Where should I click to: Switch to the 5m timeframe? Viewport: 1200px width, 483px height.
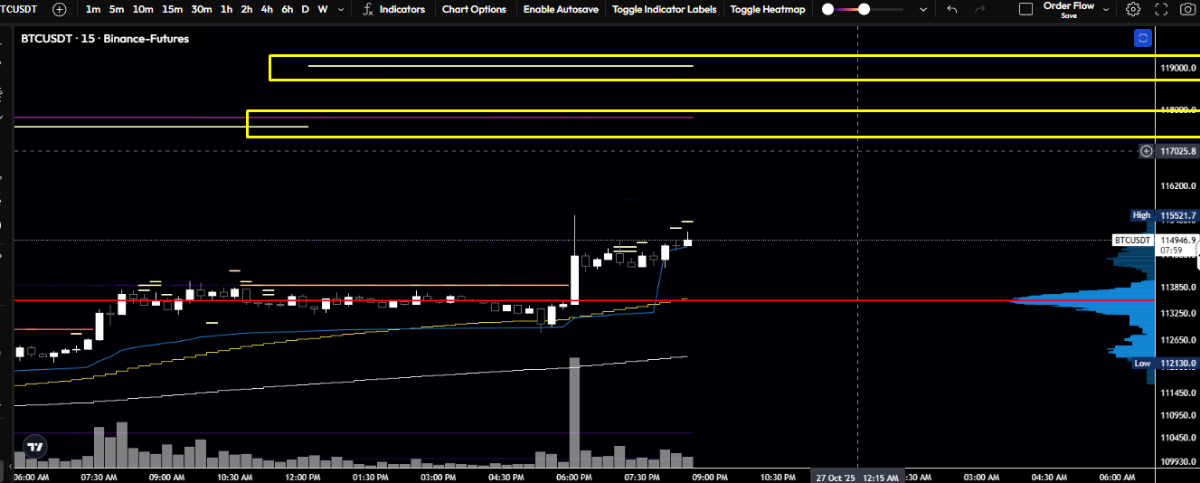pyautogui.click(x=117, y=9)
